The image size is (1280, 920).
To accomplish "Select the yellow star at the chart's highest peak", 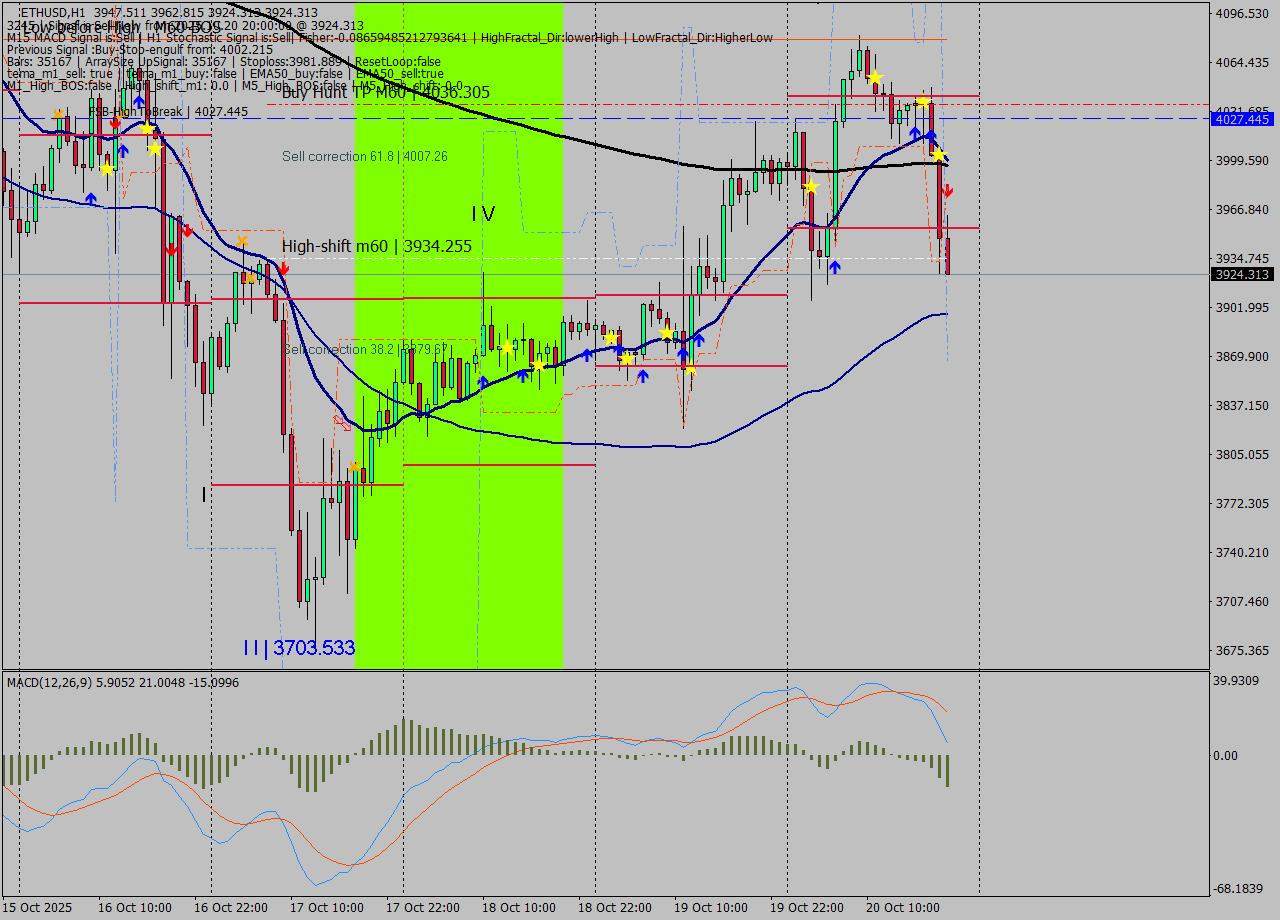I will tap(875, 77).
